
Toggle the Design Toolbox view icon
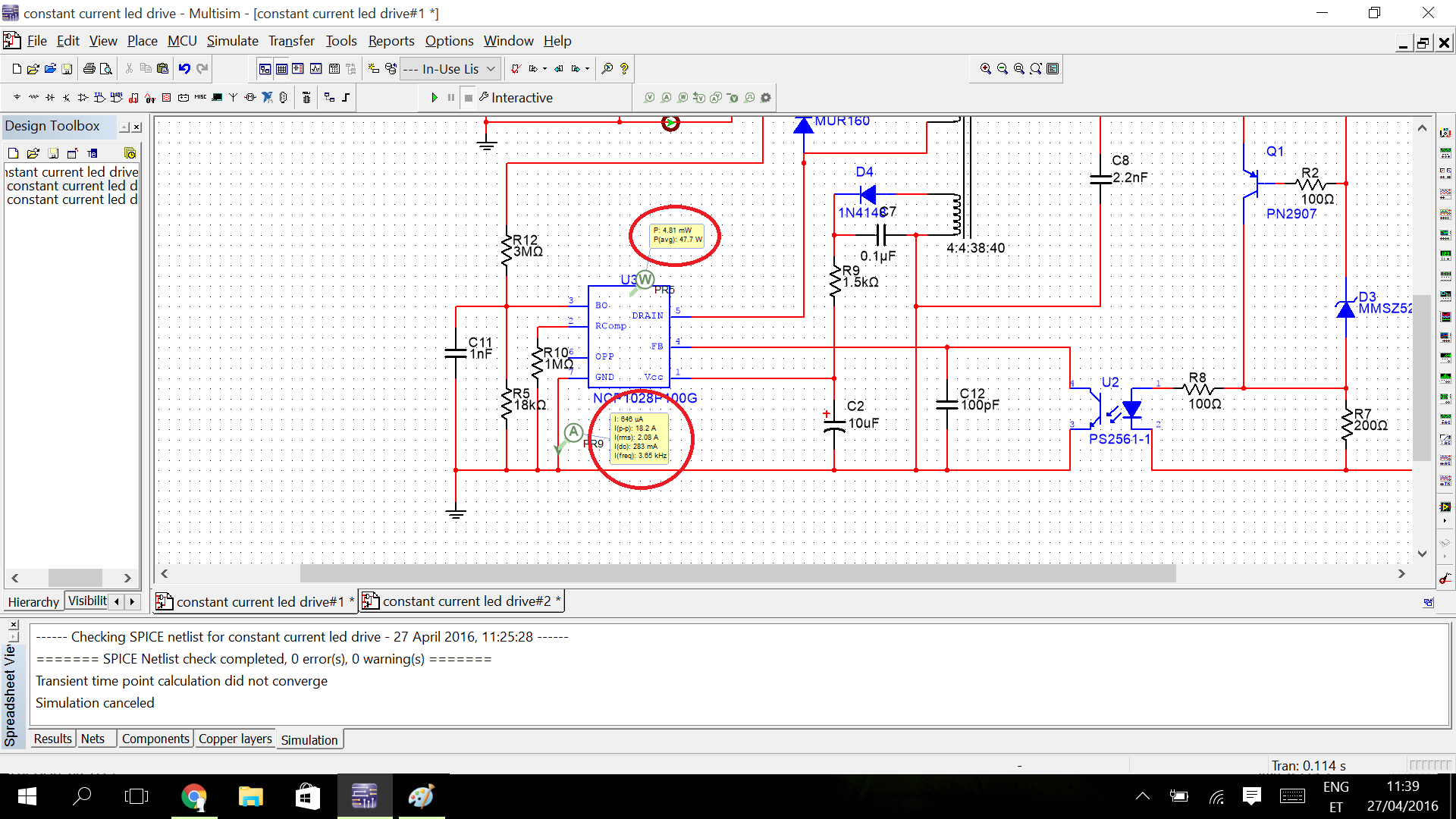click(265, 69)
